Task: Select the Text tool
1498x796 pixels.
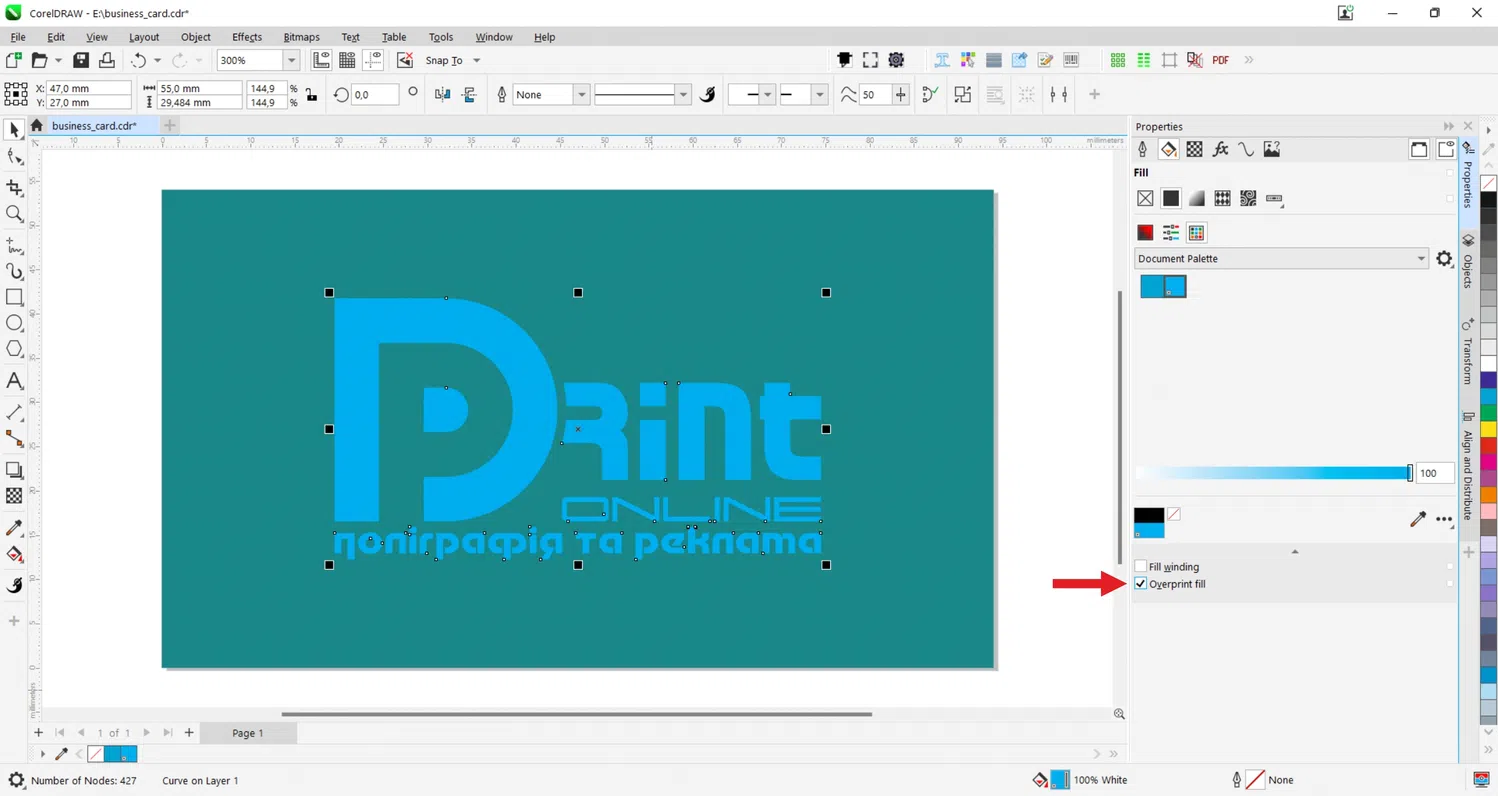Action: click(x=14, y=381)
